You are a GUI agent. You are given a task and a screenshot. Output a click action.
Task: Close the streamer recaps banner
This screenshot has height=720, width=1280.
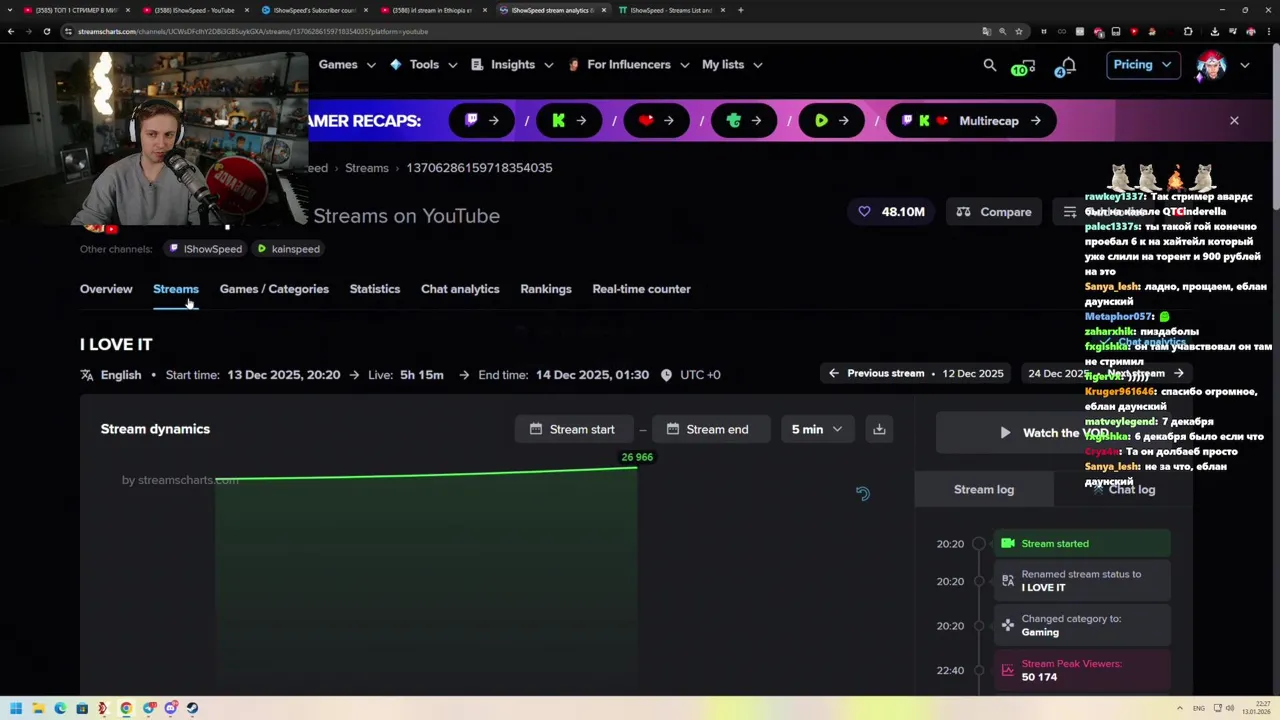(1234, 121)
